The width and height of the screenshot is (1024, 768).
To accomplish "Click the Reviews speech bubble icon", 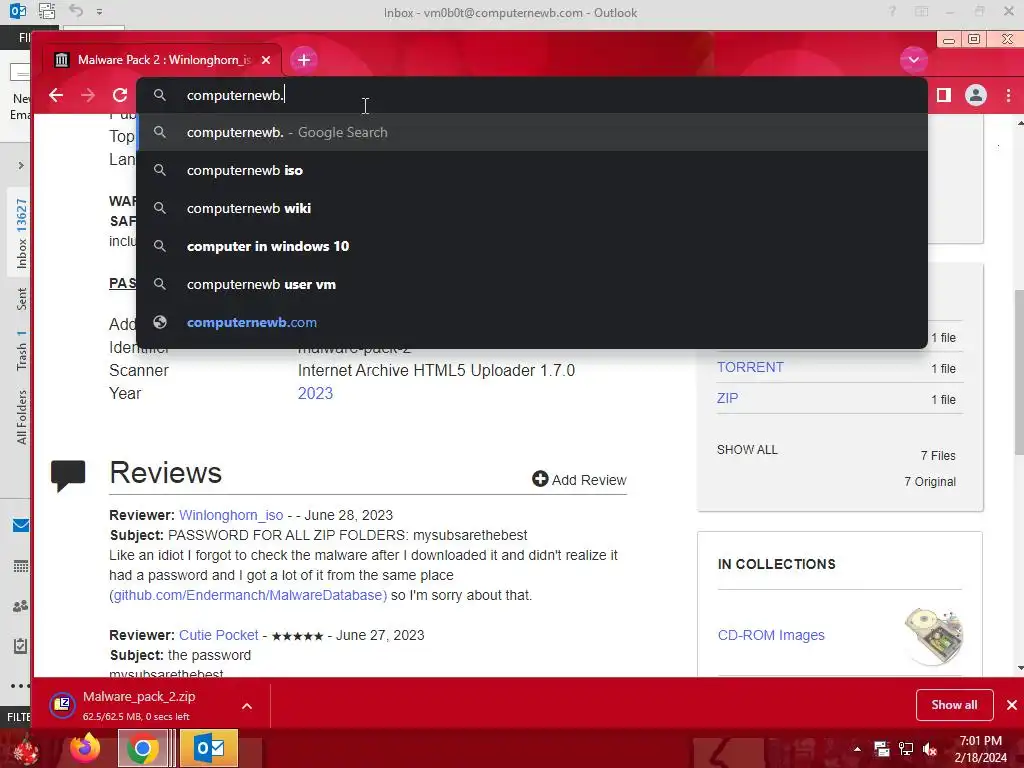I will (x=68, y=475).
